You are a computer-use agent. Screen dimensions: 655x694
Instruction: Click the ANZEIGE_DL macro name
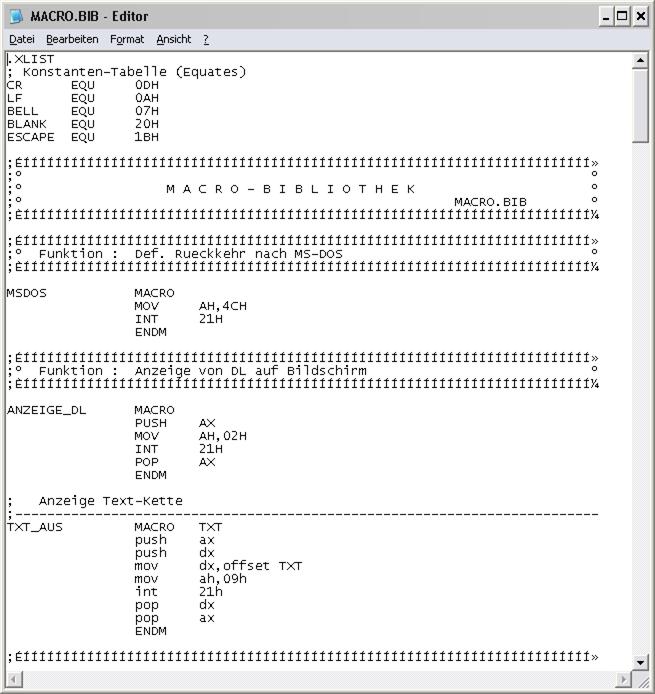(x=46, y=410)
